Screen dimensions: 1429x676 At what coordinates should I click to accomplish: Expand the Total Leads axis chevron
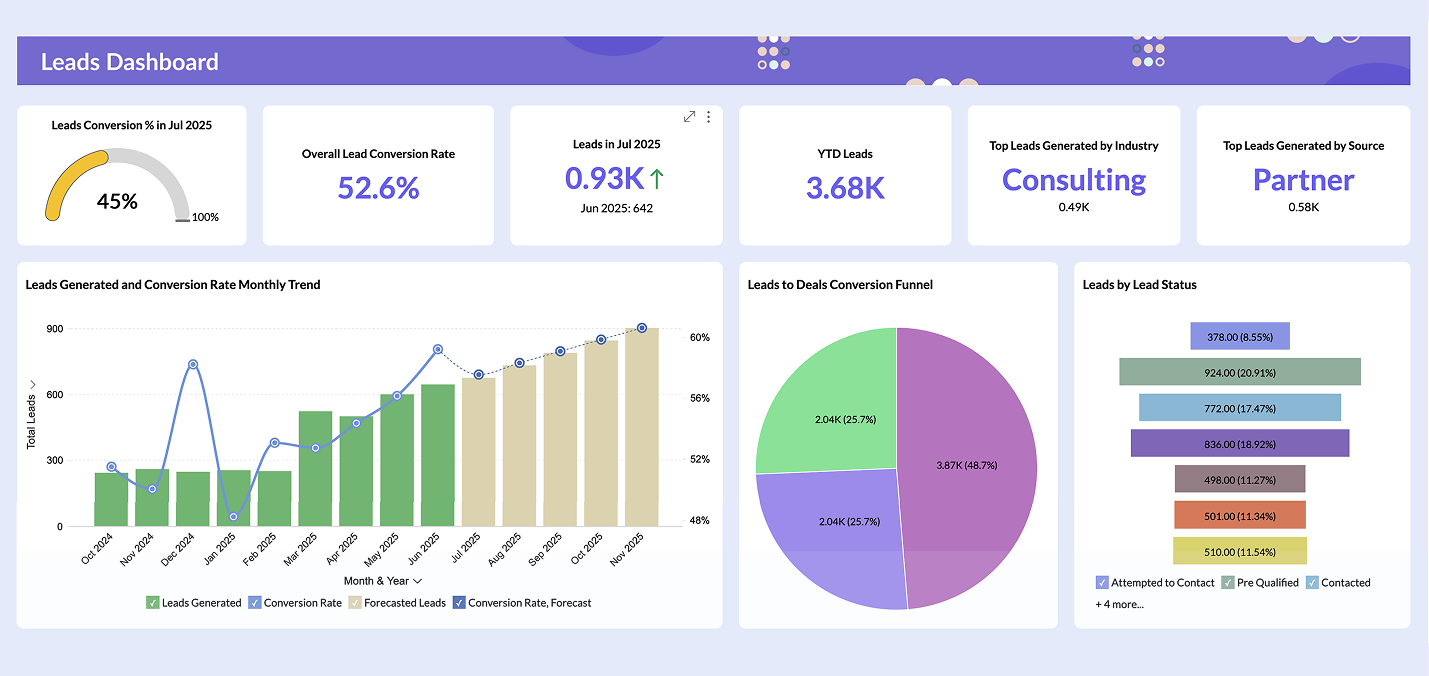click(31, 383)
